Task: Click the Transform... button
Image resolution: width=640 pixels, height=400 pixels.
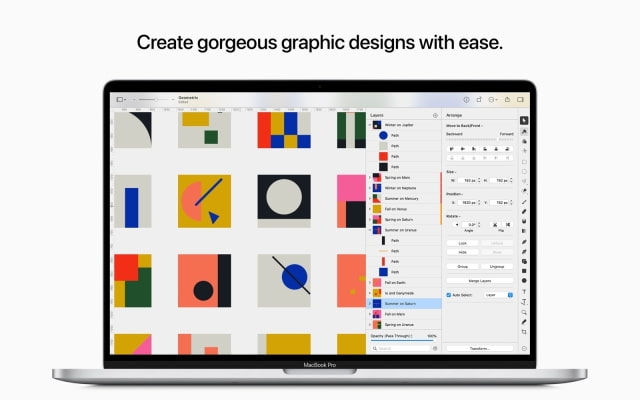Action: (x=479, y=348)
